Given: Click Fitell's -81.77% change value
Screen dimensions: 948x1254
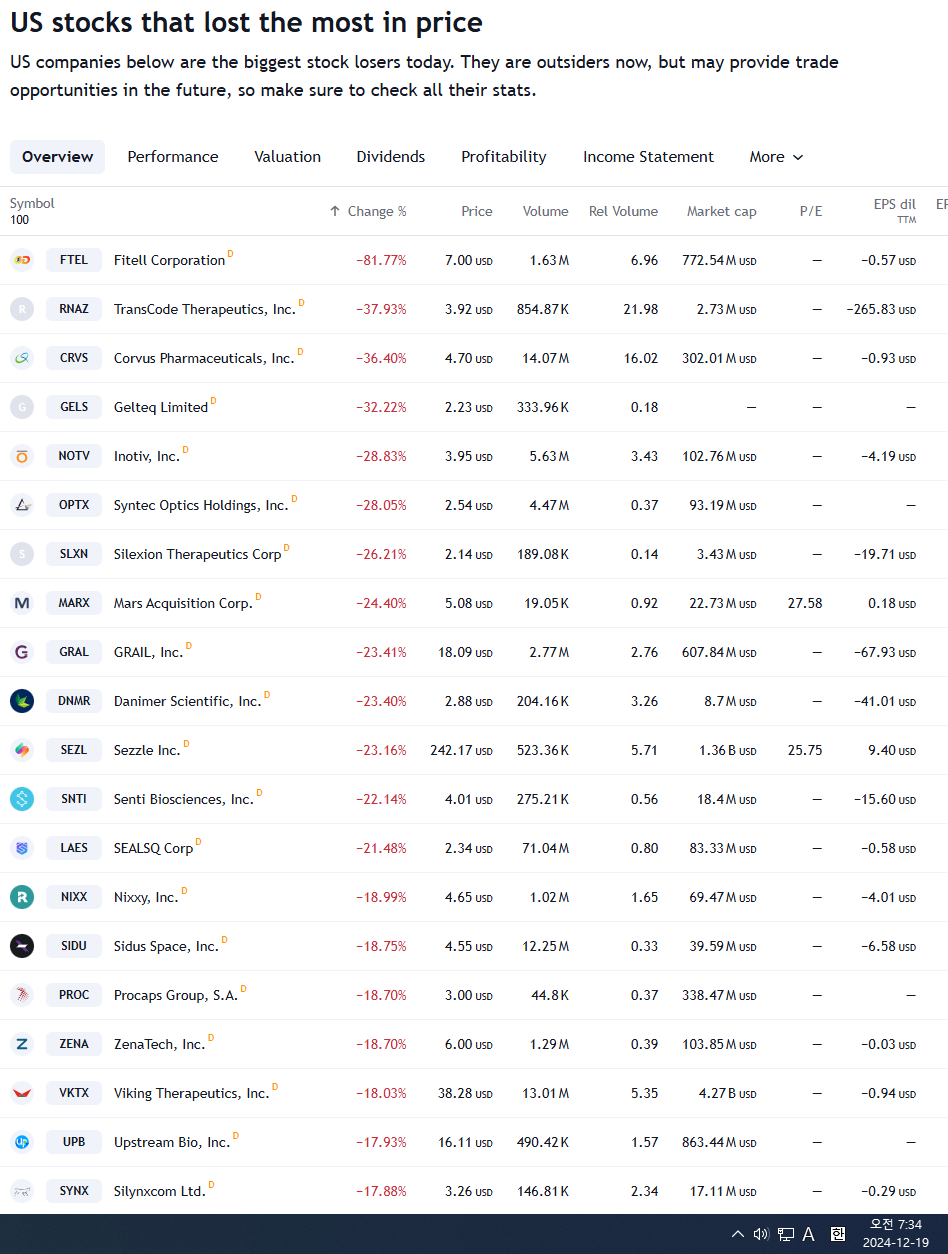Looking at the screenshot, I should 381,260.
